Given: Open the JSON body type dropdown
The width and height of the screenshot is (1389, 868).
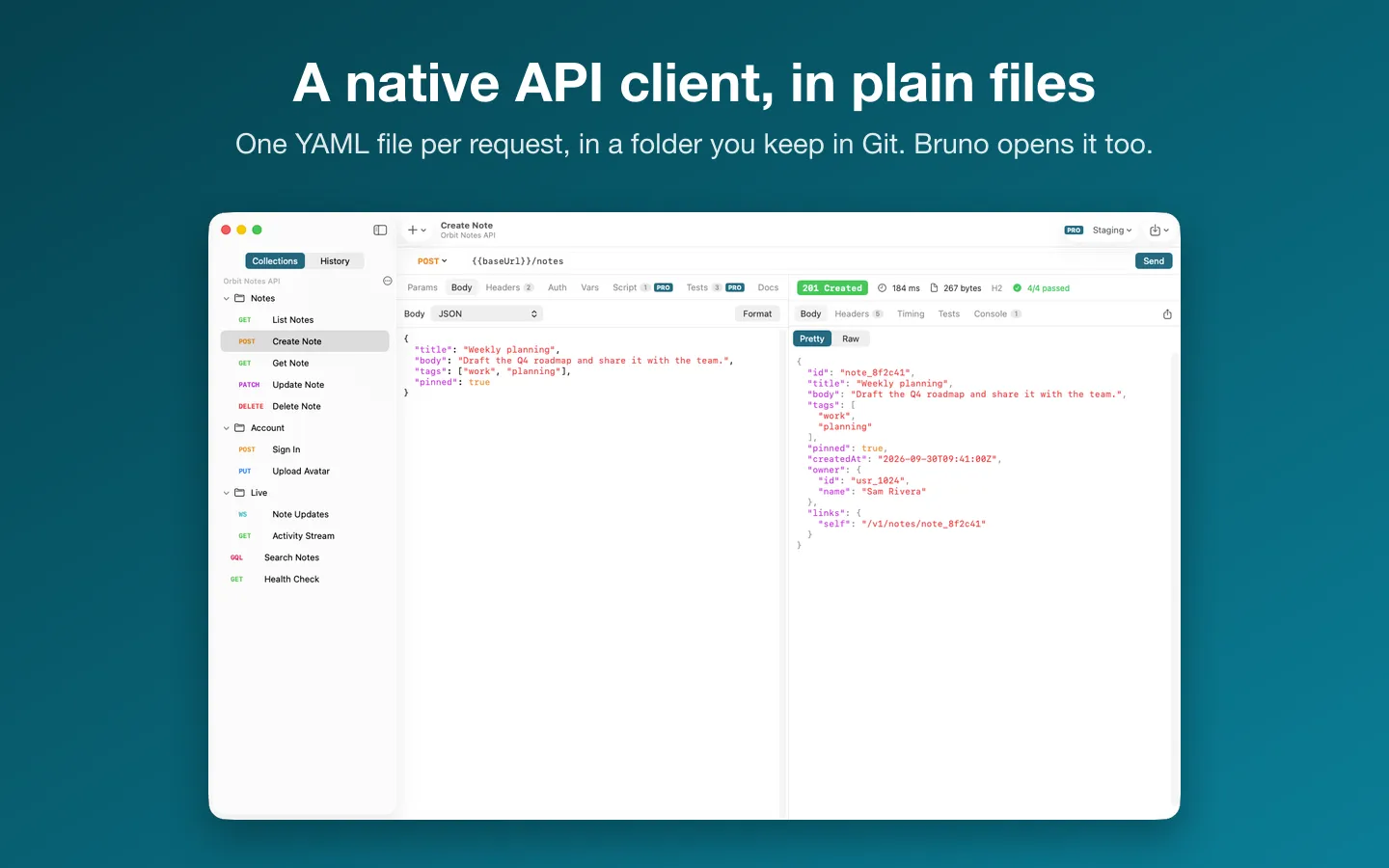Looking at the screenshot, I should point(487,313).
